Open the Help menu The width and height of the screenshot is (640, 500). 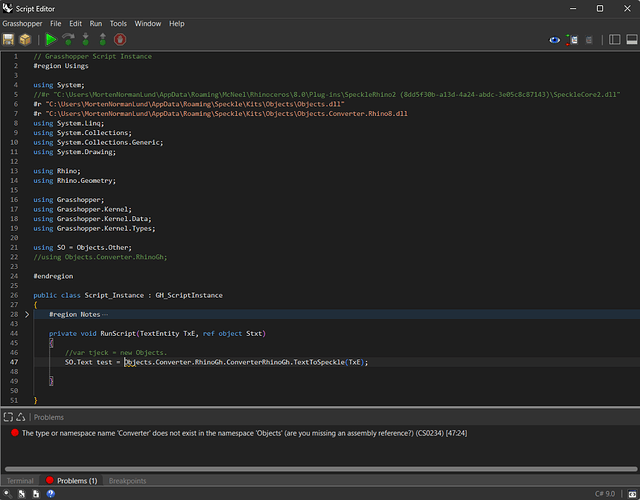coord(177,24)
